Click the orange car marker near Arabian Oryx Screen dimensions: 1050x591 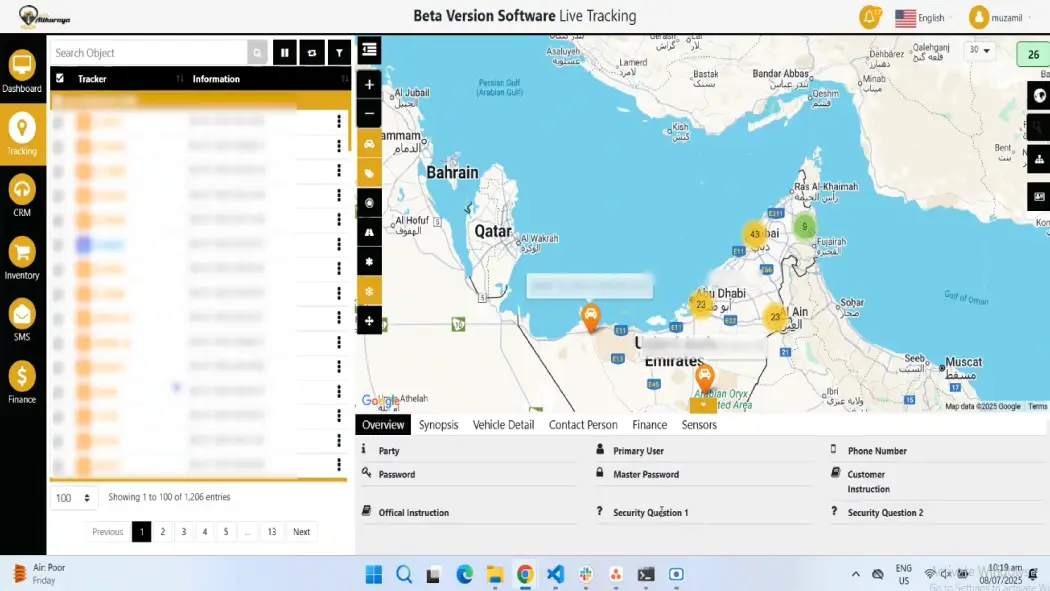pyautogui.click(x=704, y=377)
